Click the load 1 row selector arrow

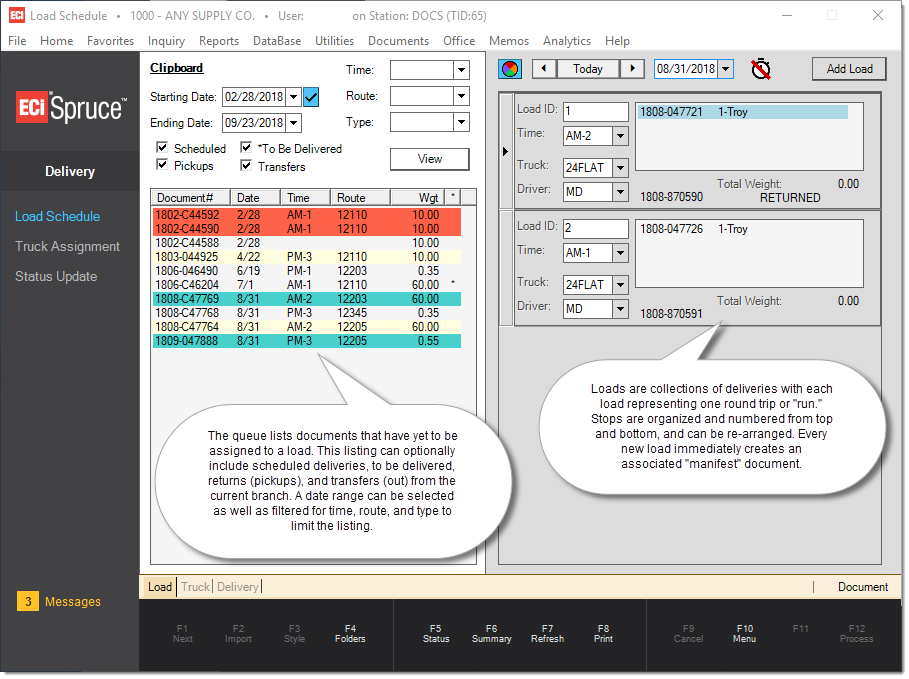coord(507,152)
